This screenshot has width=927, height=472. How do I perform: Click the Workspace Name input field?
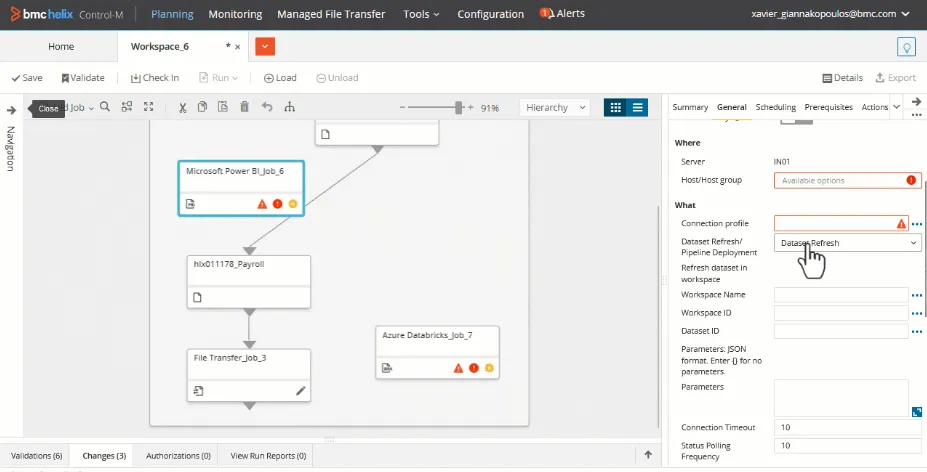tap(841, 295)
